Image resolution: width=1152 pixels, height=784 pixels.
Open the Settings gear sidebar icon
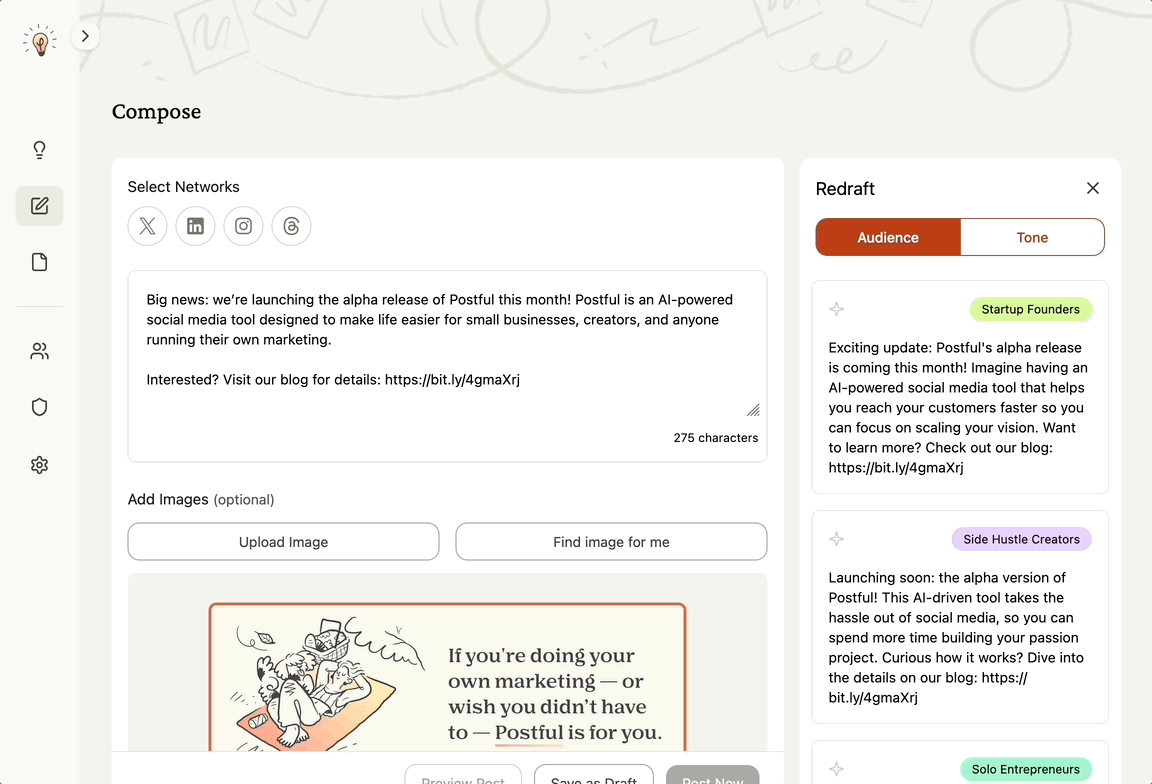[x=39, y=465]
